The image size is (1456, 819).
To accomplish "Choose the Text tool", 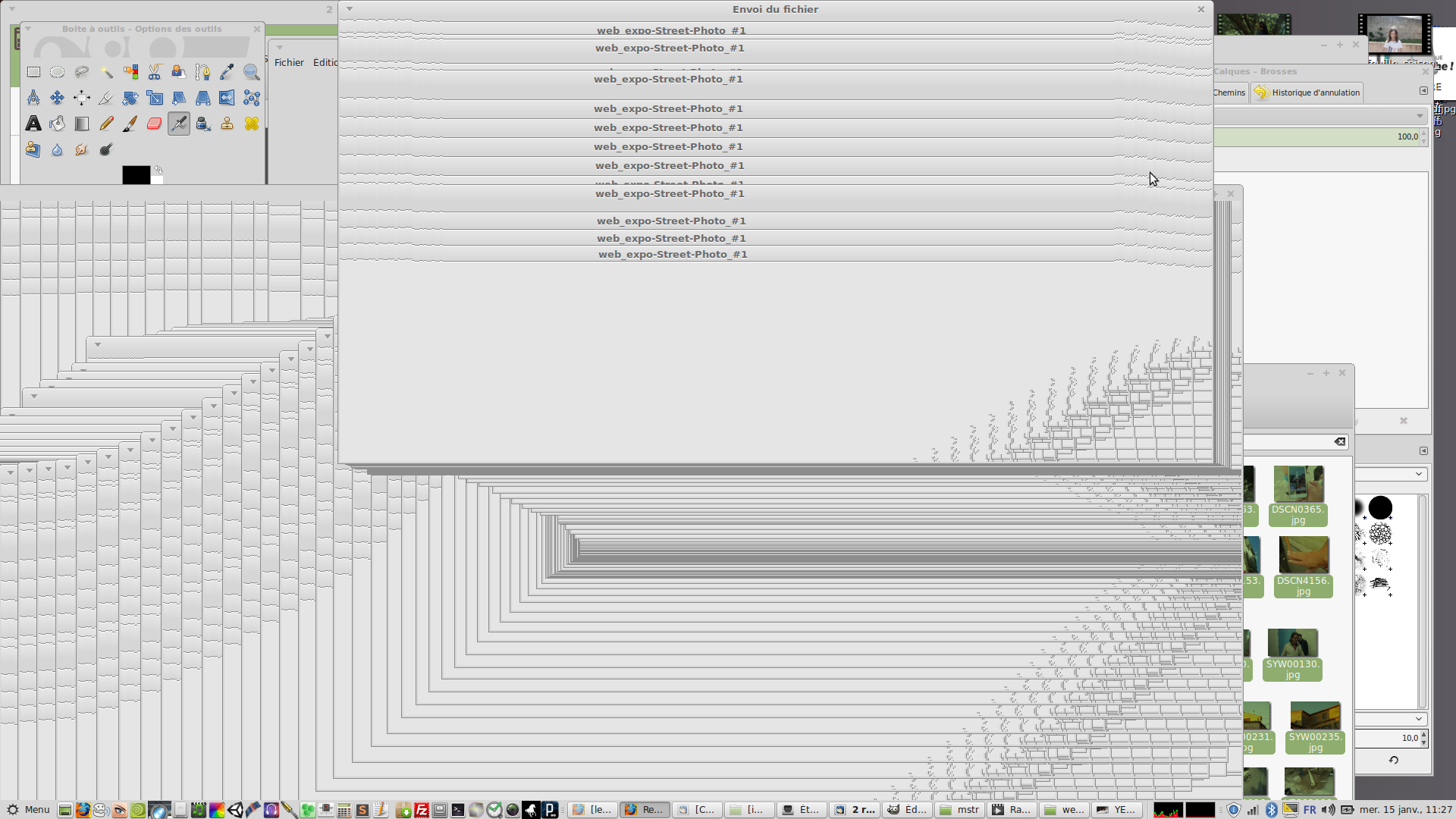I will coord(33,124).
